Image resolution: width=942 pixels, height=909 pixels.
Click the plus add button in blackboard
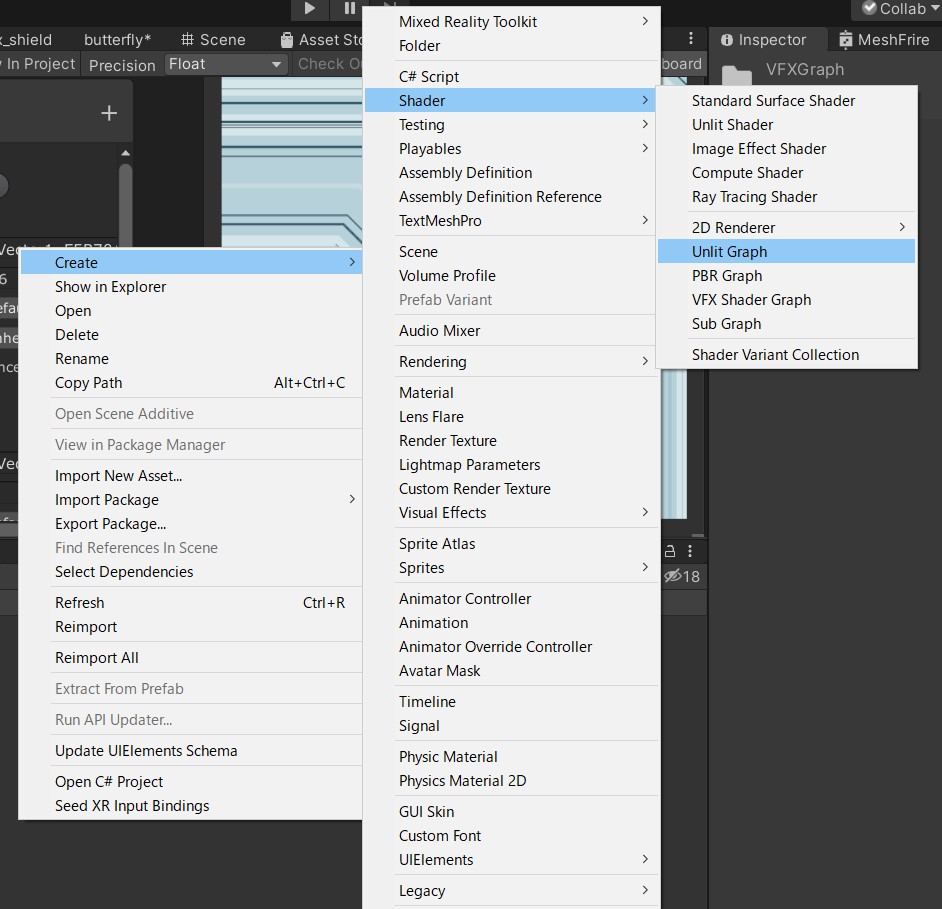109,113
